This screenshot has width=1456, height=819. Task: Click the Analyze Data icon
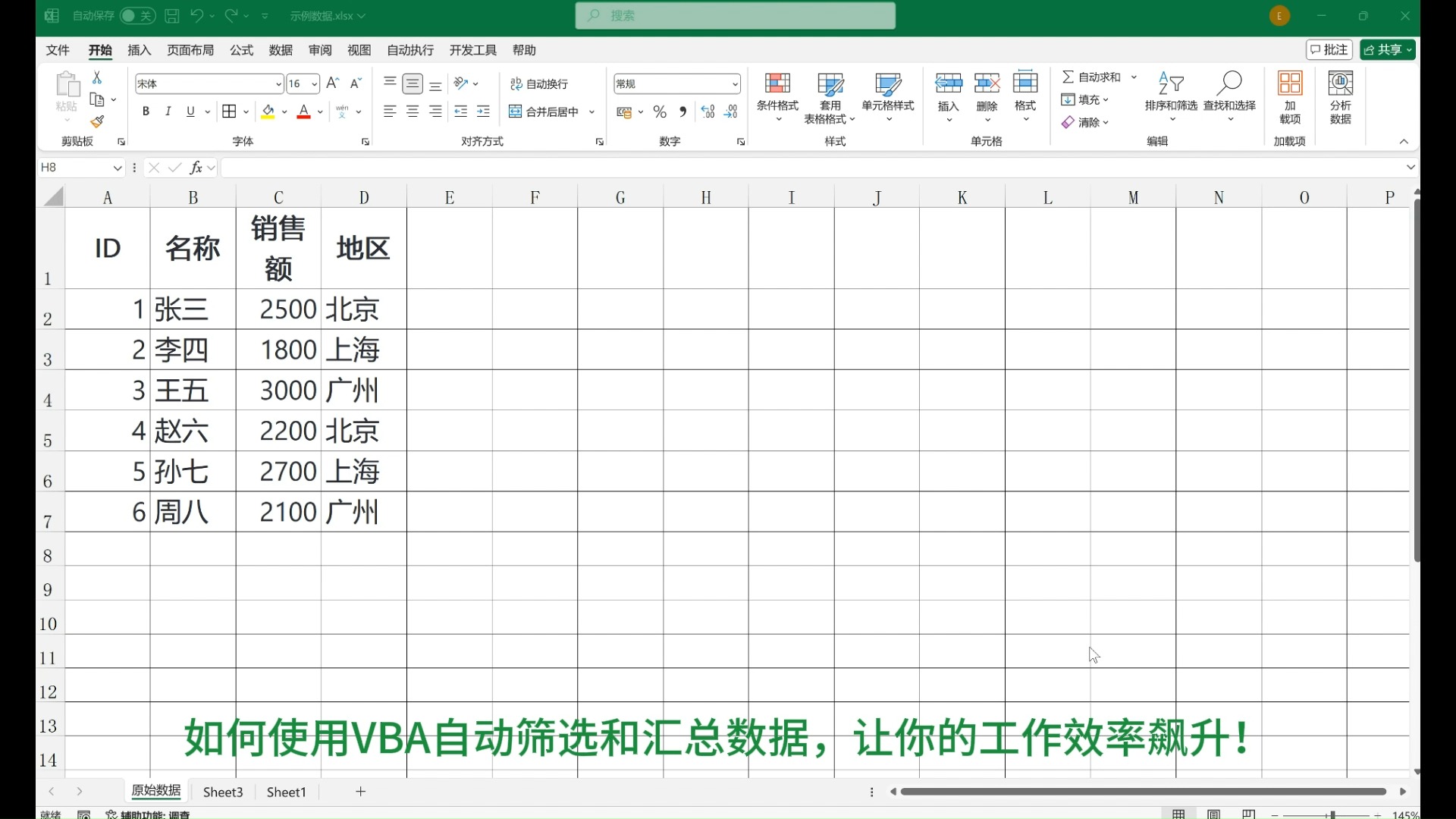pos(1340,83)
